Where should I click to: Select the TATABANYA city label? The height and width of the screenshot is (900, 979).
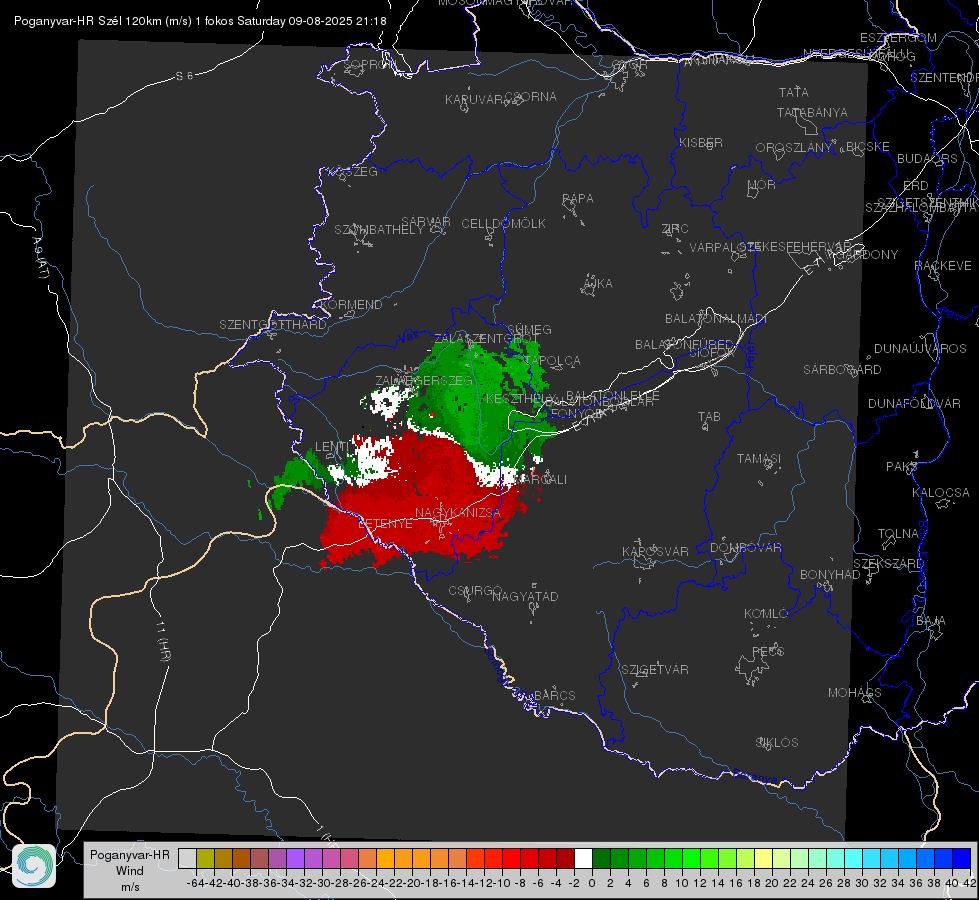click(x=812, y=112)
